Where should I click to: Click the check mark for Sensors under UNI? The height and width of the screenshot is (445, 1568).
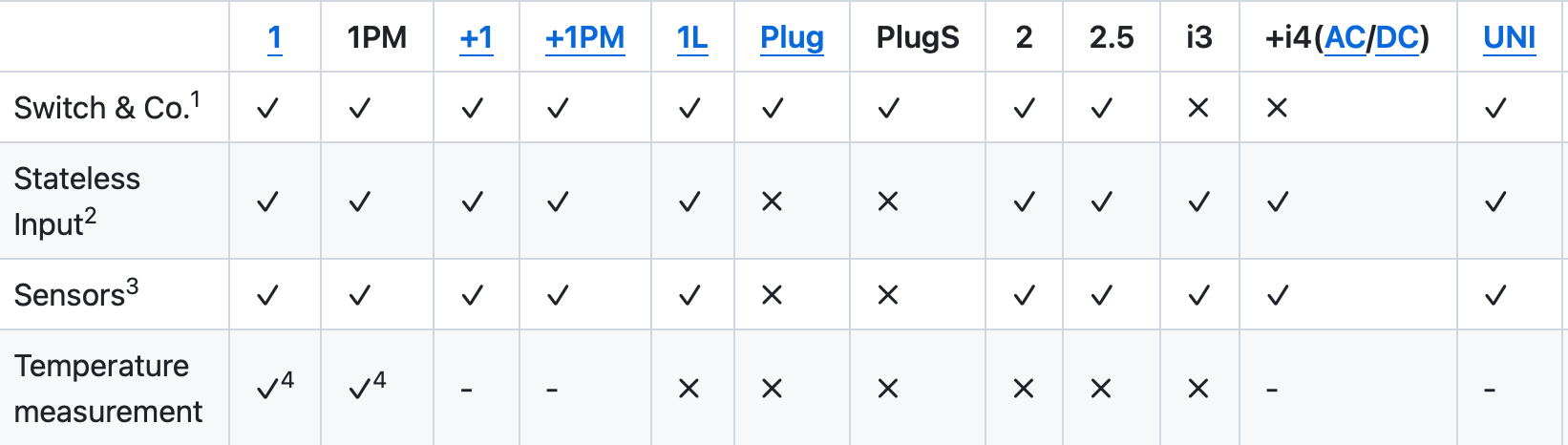pos(1495,296)
